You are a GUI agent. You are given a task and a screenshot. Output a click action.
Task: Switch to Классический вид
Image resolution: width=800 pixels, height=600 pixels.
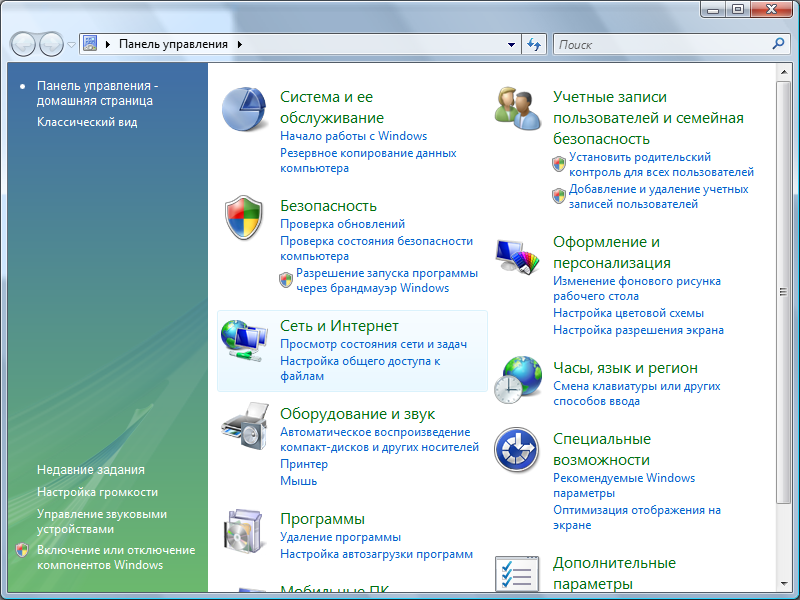(x=87, y=122)
